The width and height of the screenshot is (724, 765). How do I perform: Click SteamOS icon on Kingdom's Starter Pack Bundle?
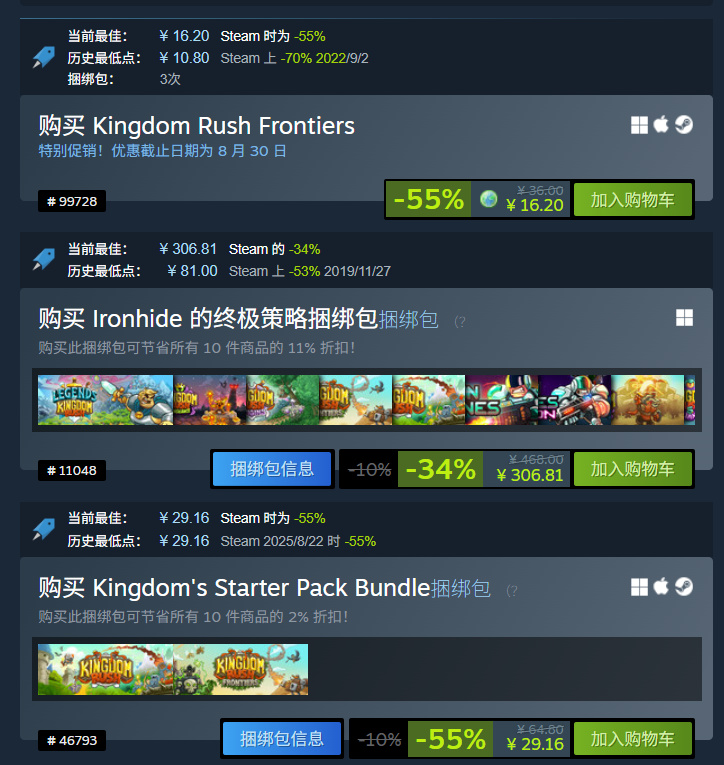click(x=684, y=586)
